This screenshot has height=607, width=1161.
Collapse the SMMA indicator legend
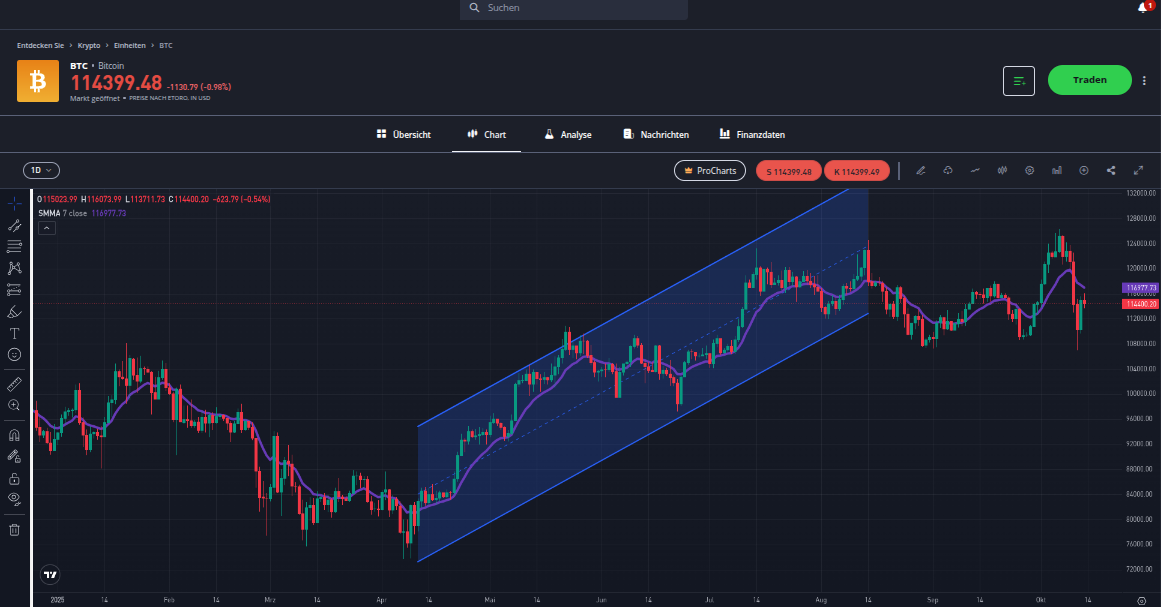(x=47, y=228)
